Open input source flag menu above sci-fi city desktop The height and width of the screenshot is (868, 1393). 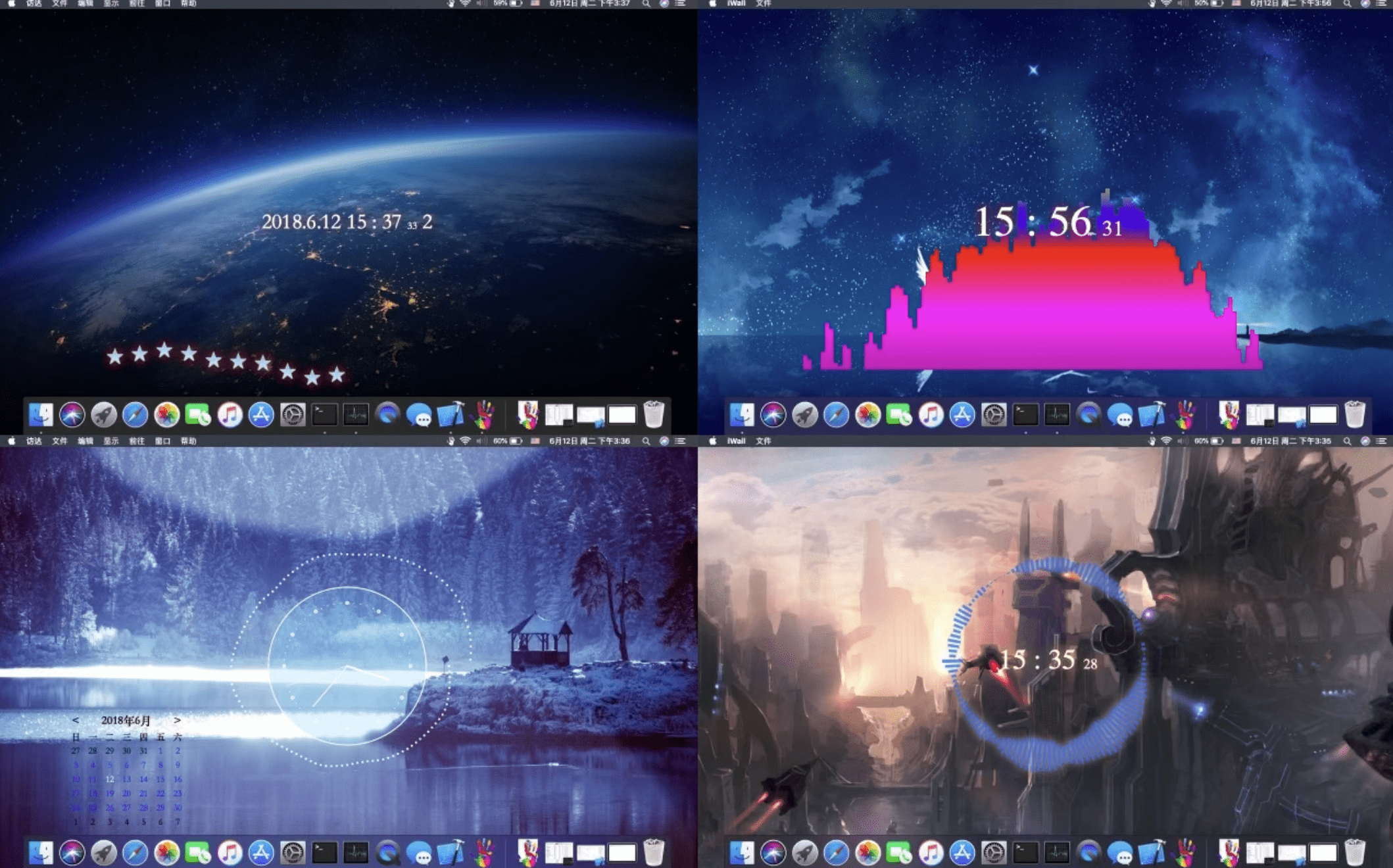1236,441
